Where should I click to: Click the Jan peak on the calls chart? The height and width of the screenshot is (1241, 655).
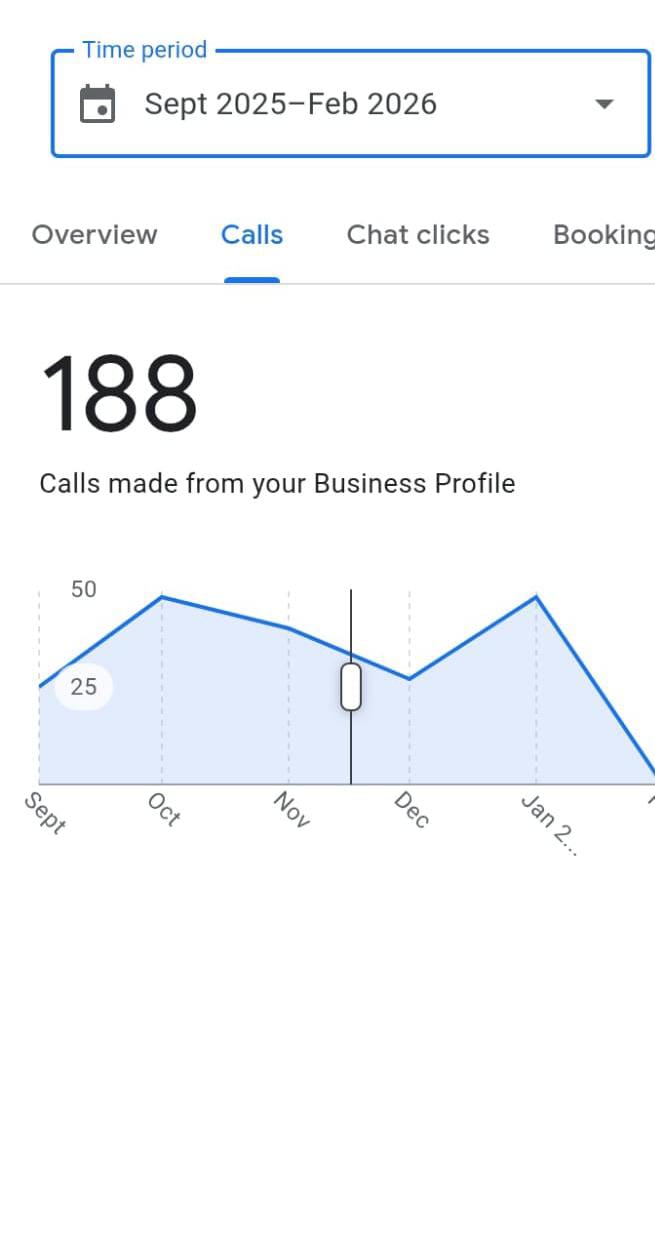click(x=536, y=597)
